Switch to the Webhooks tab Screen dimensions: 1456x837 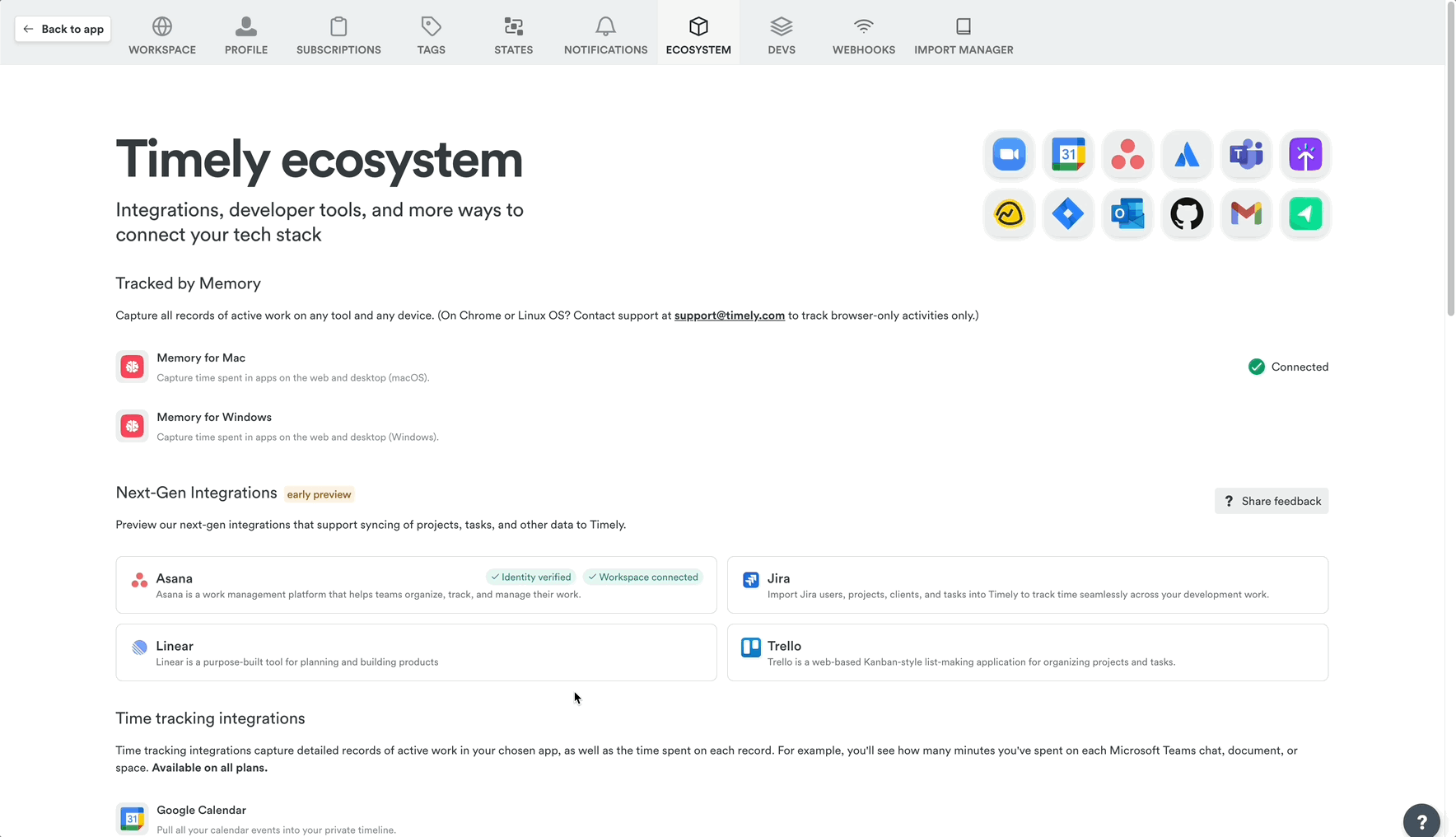pyautogui.click(x=863, y=33)
